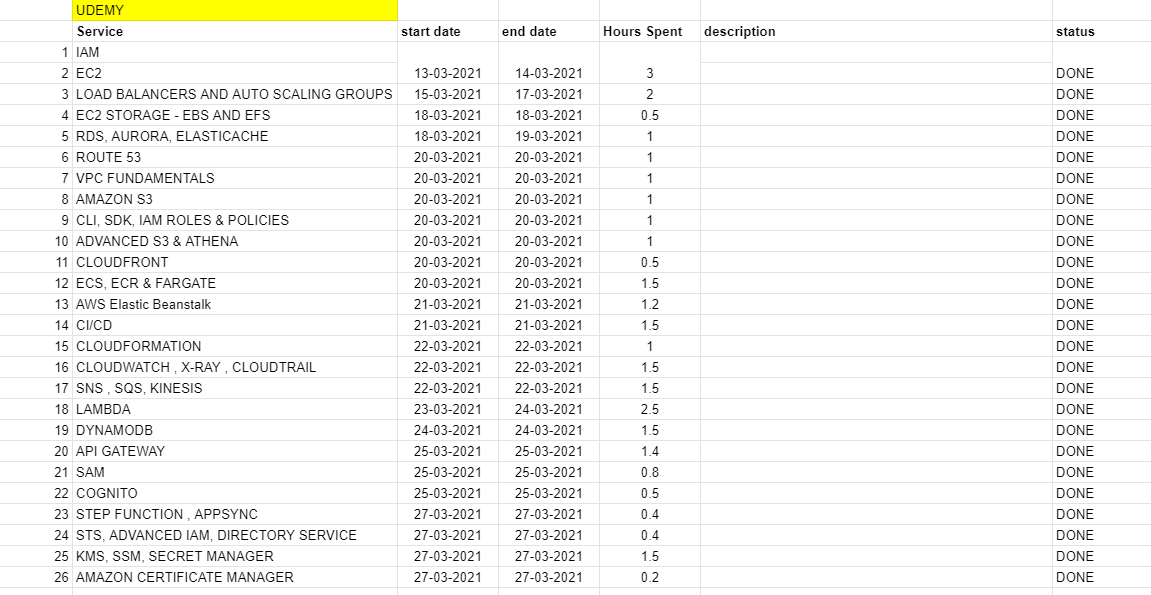
Task: Select the DYNAMODB cell
Action: point(235,431)
